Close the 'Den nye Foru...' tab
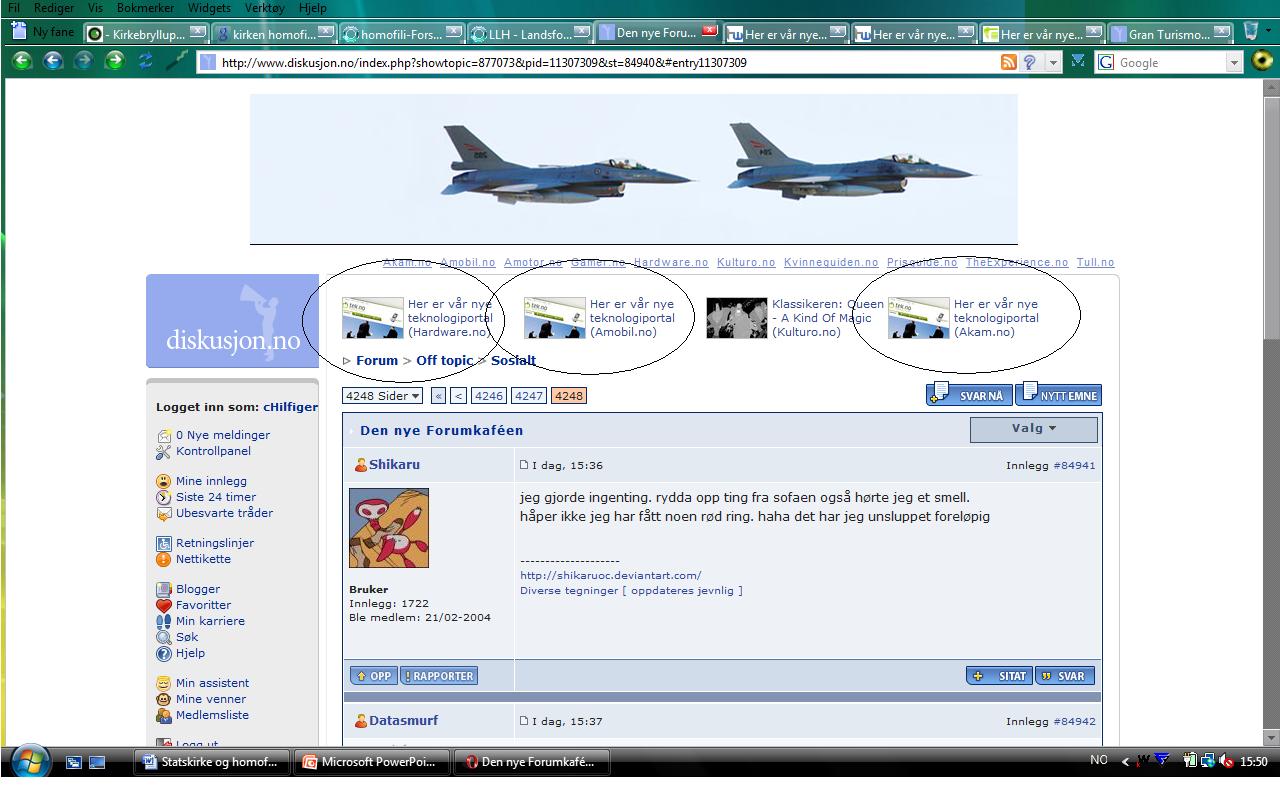The height and width of the screenshot is (800, 1280). pyautogui.click(x=710, y=32)
